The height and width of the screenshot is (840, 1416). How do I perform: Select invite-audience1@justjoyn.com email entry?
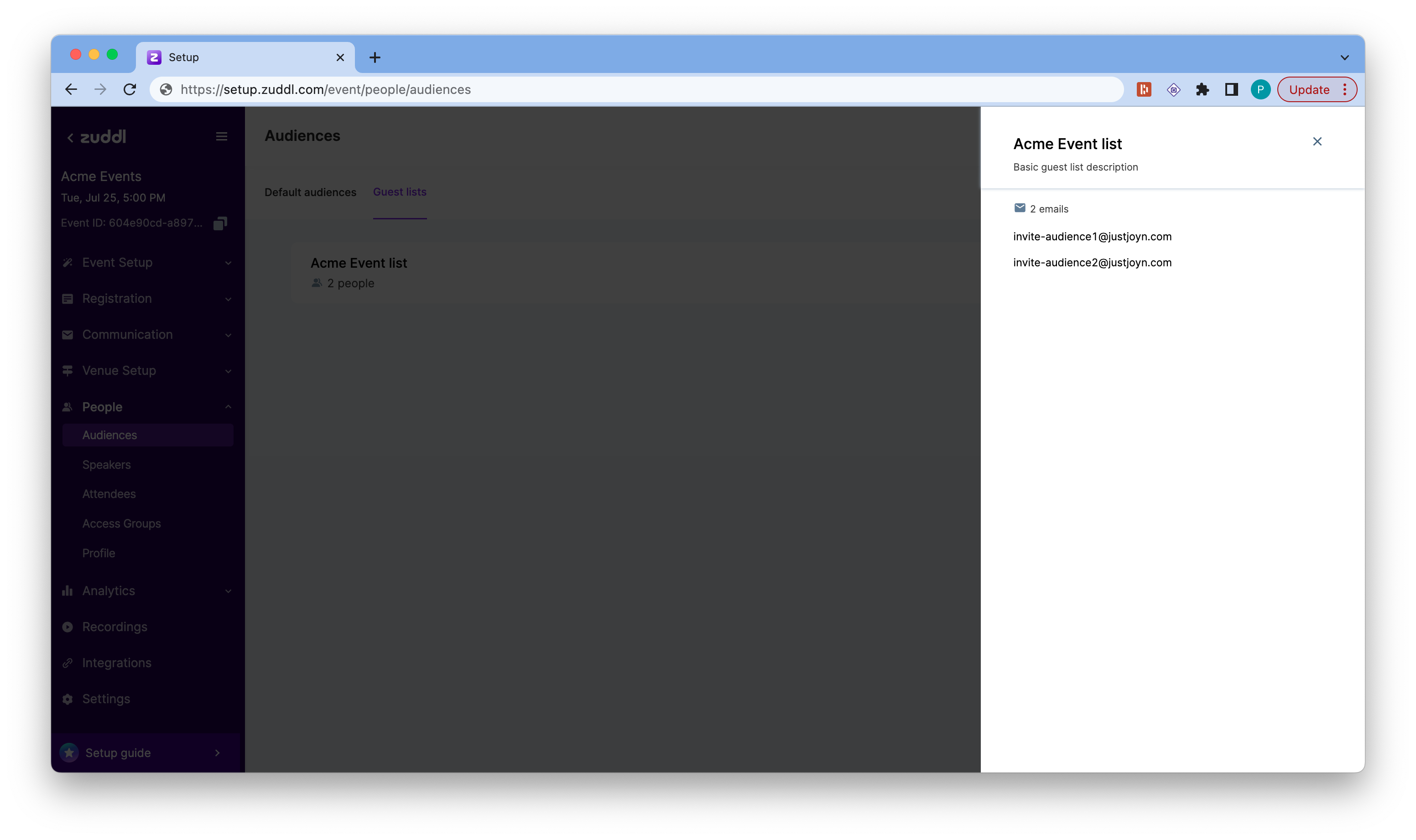click(x=1092, y=237)
